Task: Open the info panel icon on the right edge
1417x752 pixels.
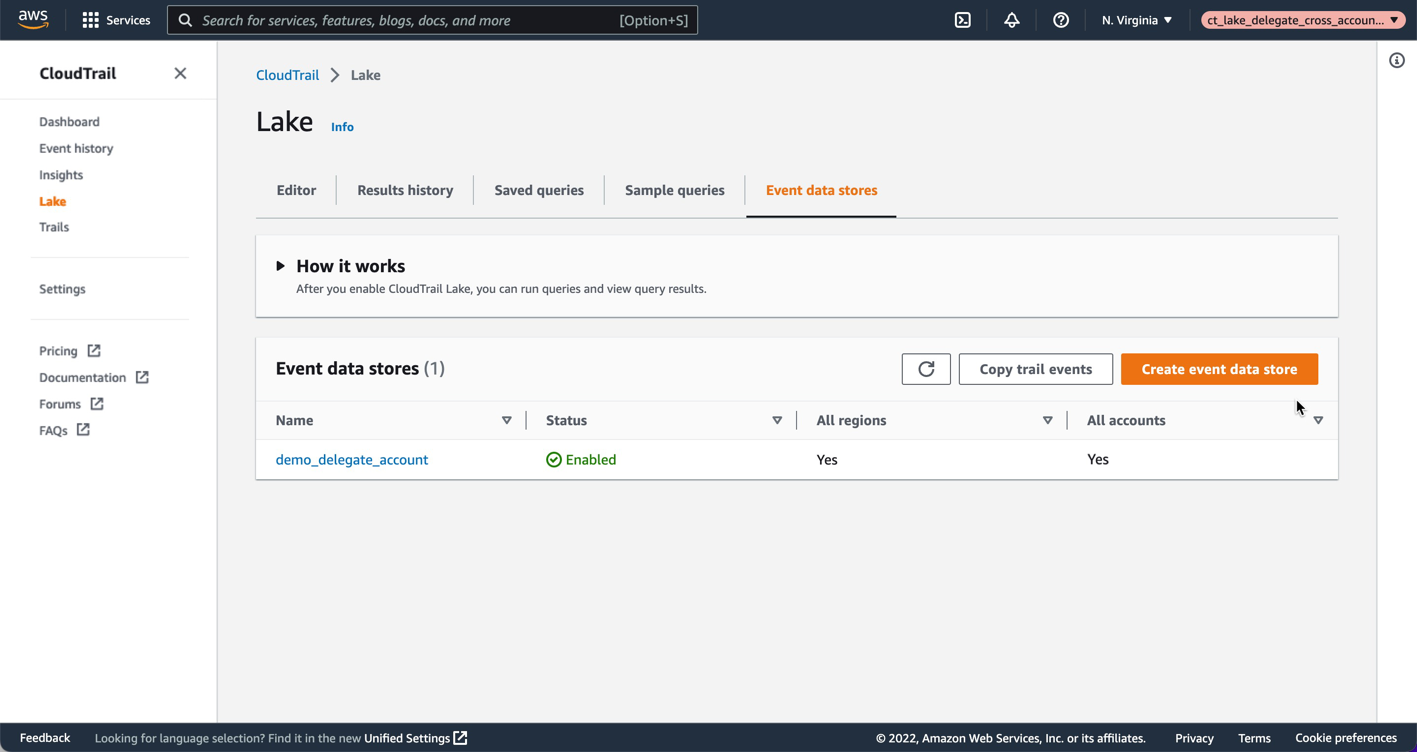Action: pos(1396,60)
